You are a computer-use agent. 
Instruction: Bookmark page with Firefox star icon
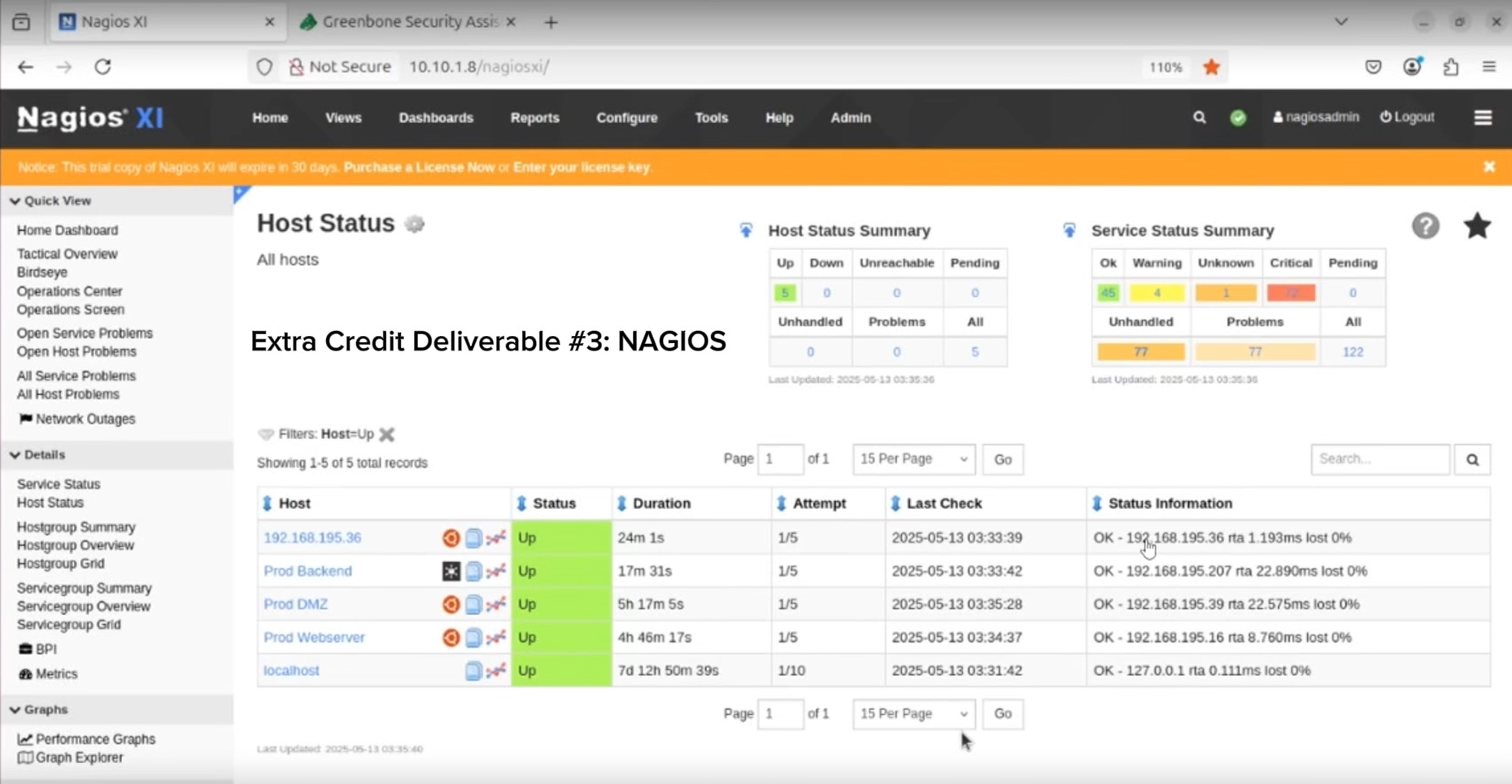(1212, 68)
